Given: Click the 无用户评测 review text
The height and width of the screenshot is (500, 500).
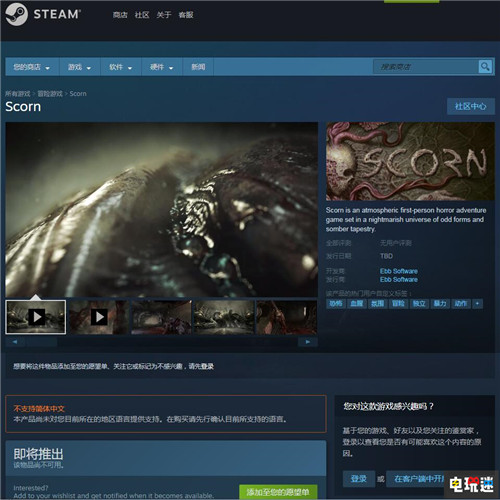Looking at the screenshot, I should click(x=396, y=243).
